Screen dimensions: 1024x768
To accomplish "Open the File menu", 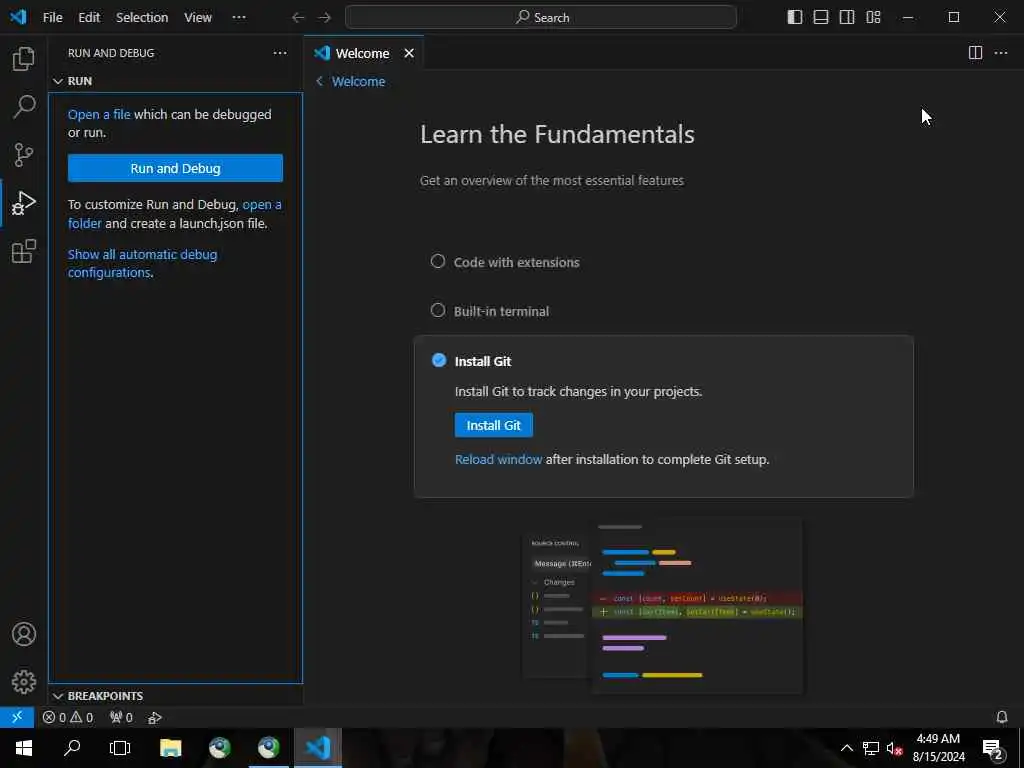I will coord(52,17).
